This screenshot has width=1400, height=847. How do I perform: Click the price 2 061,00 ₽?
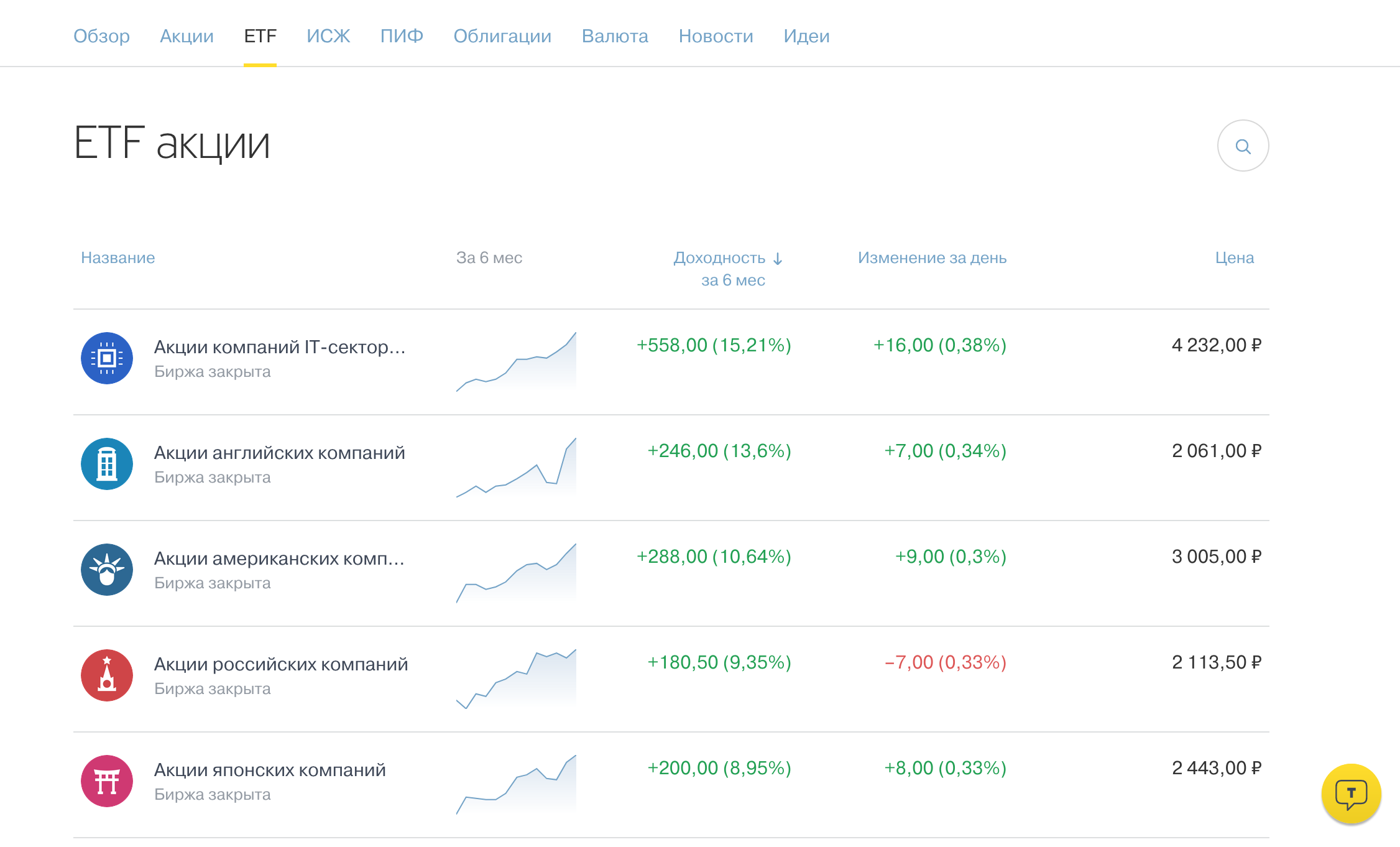(x=1217, y=451)
